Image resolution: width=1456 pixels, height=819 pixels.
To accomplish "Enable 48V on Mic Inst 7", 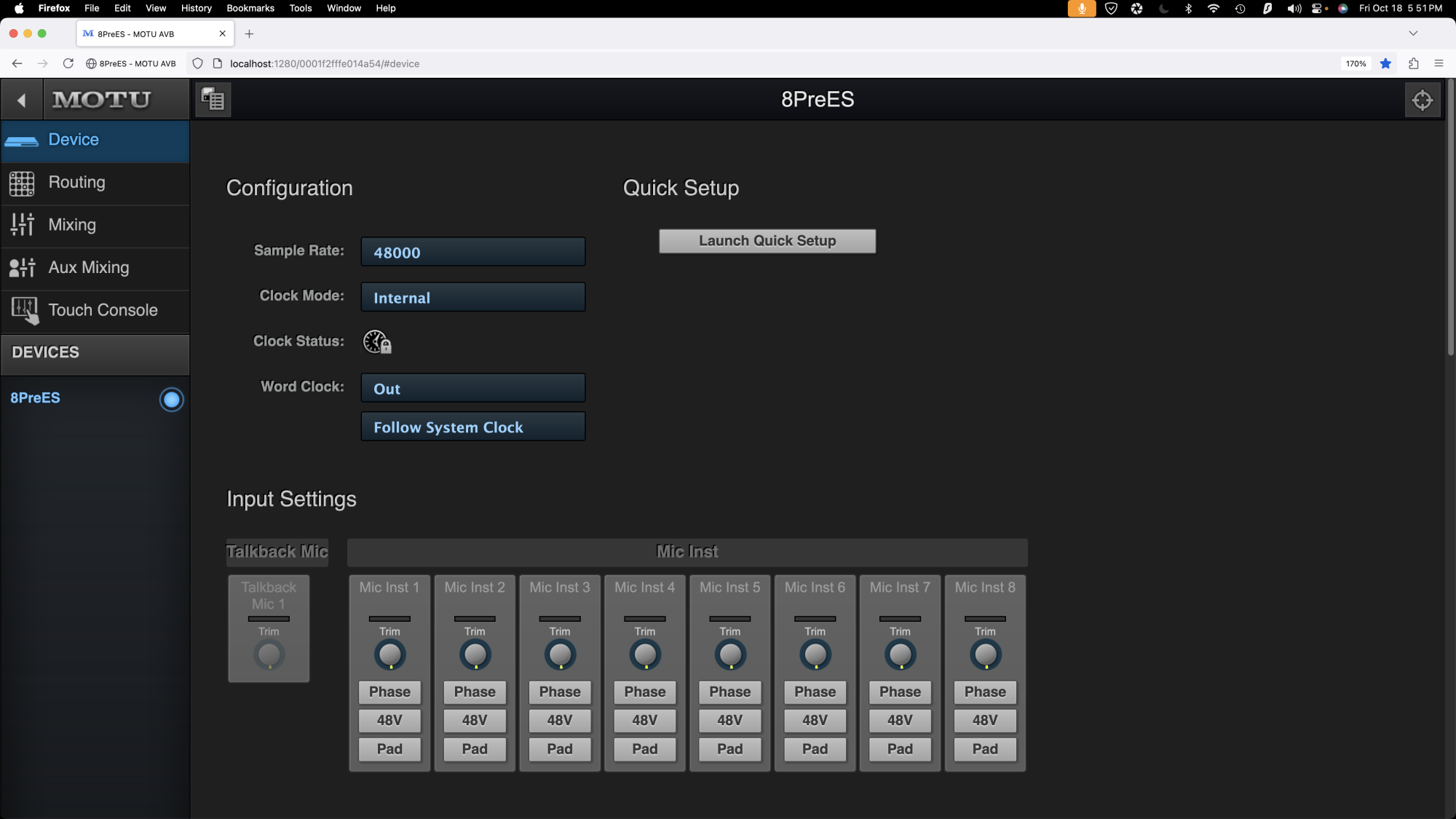I will tap(900, 721).
